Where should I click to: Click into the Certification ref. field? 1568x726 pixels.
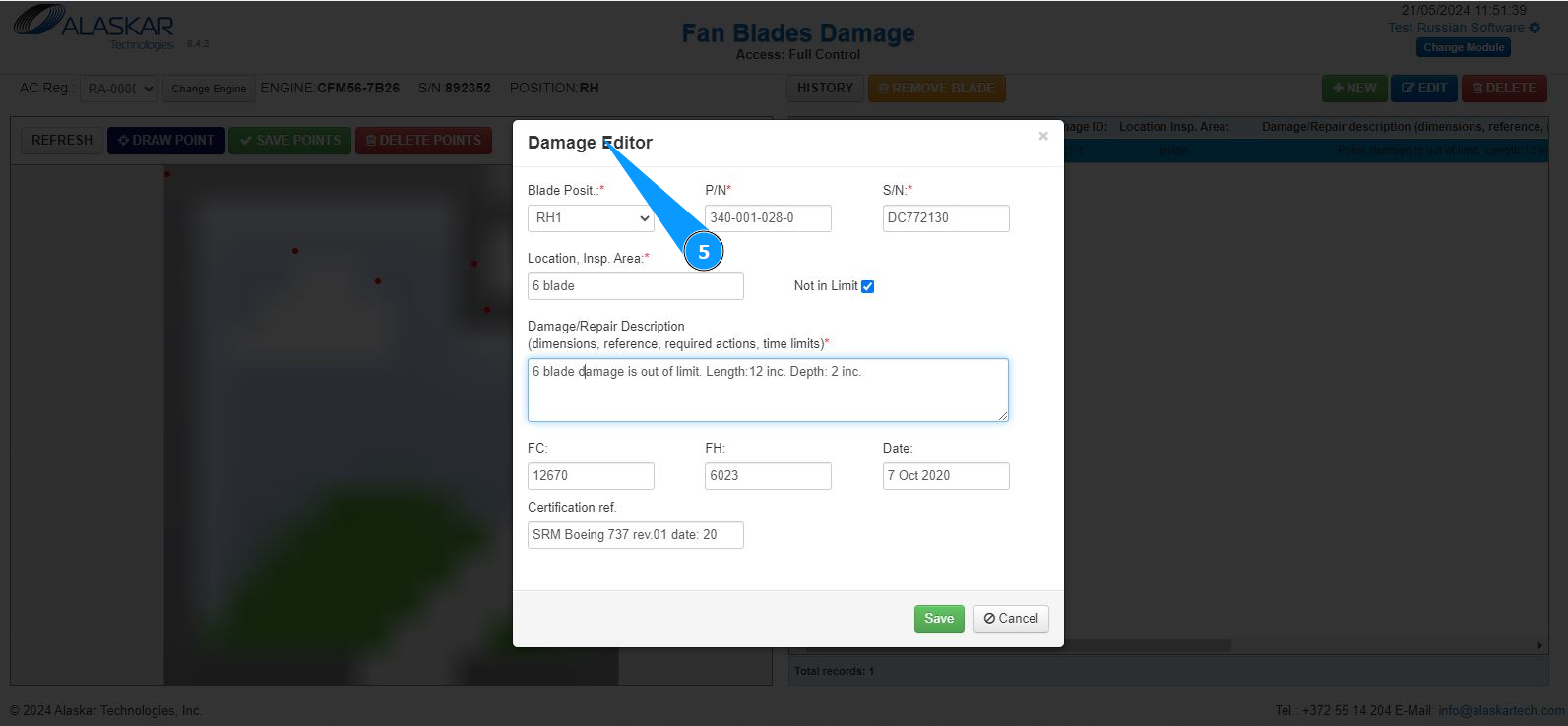click(x=635, y=535)
